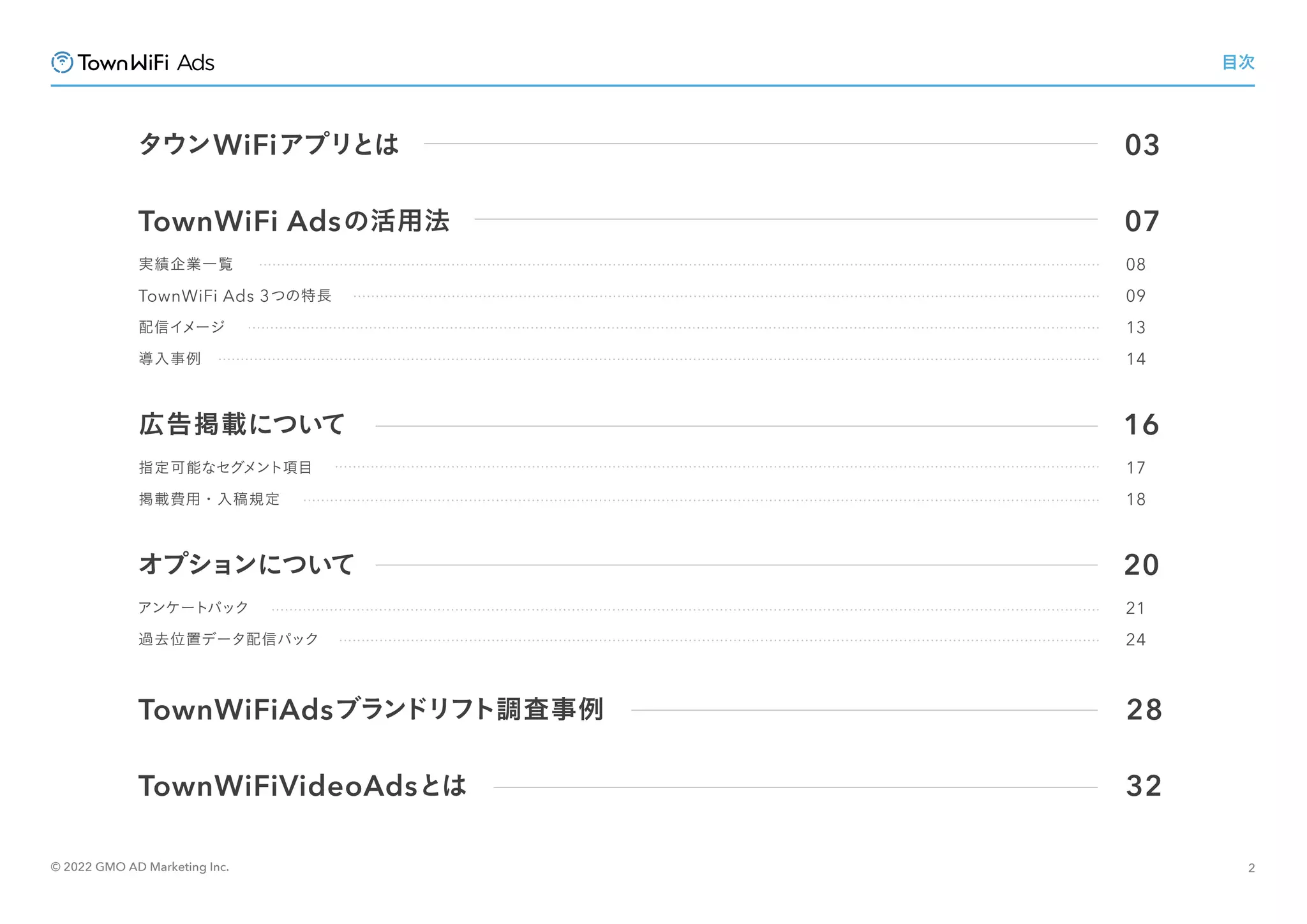This screenshot has width=1307, height=924.
Task: Select TownWiFi Ads 3つの特長 entry
Action: [x=235, y=295]
